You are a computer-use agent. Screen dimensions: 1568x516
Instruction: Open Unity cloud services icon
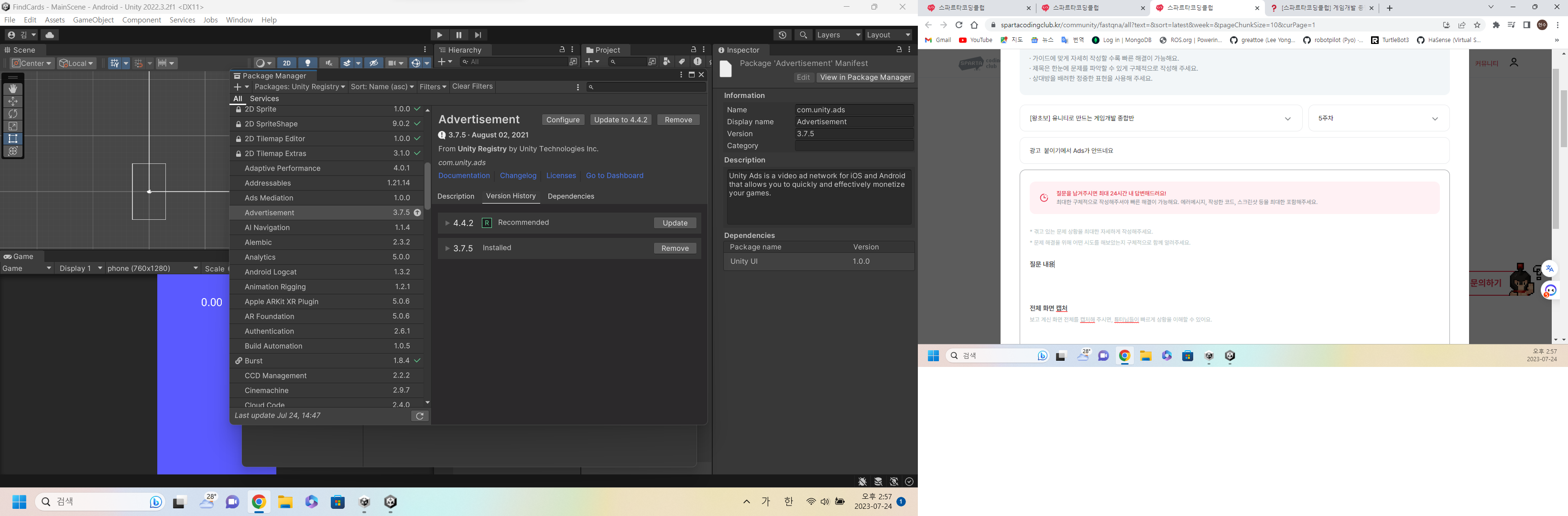(x=49, y=35)
